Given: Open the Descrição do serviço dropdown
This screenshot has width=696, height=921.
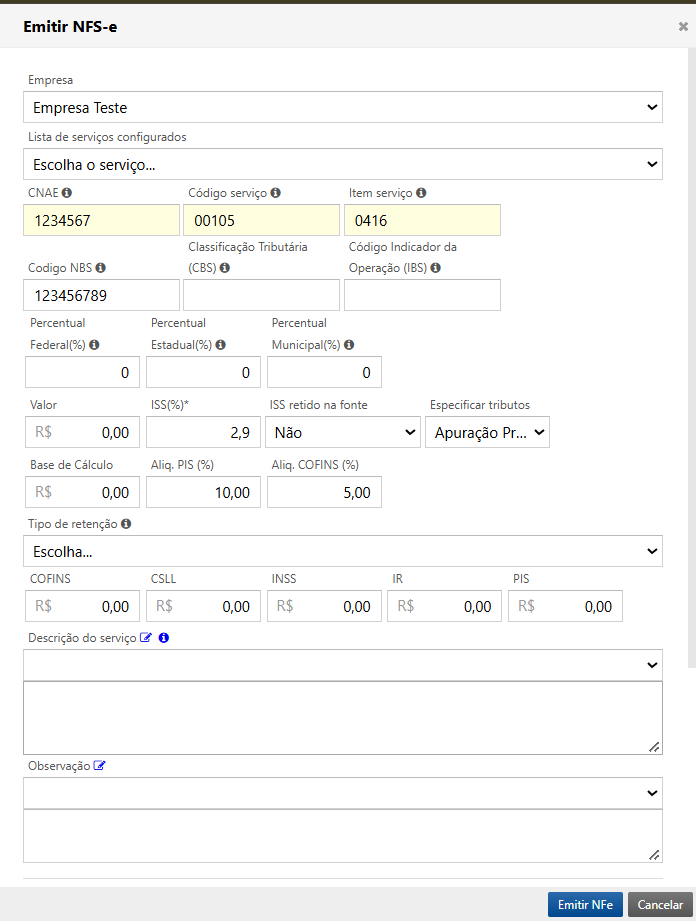Looking at the screenshot, I should (x=343, y=665).
